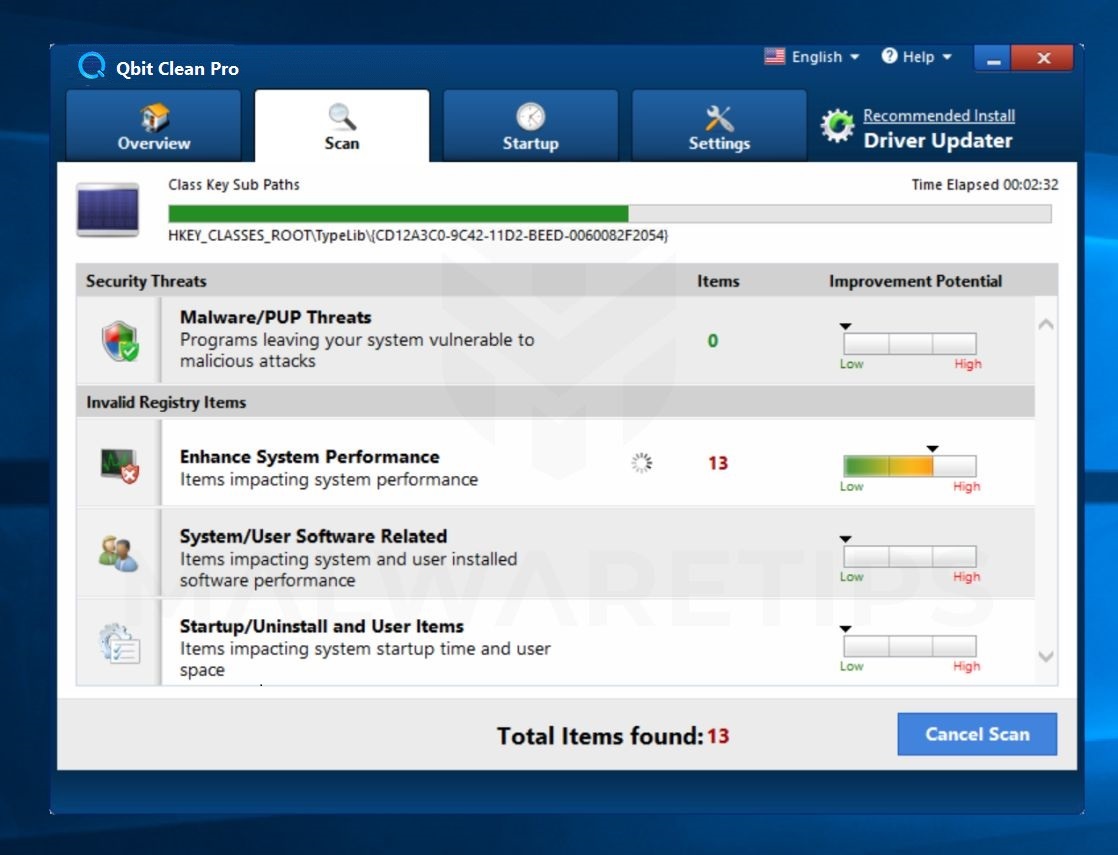Click the Malware/PUP Threats shield icon

pos(120,341)
